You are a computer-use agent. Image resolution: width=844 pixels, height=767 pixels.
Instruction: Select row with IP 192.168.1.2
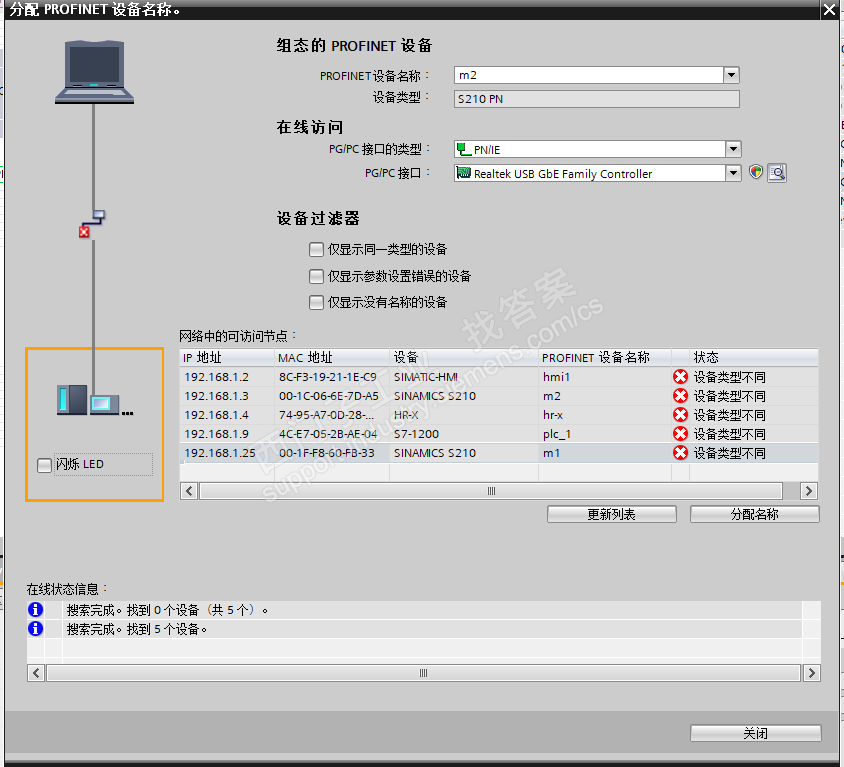[499, 377]
